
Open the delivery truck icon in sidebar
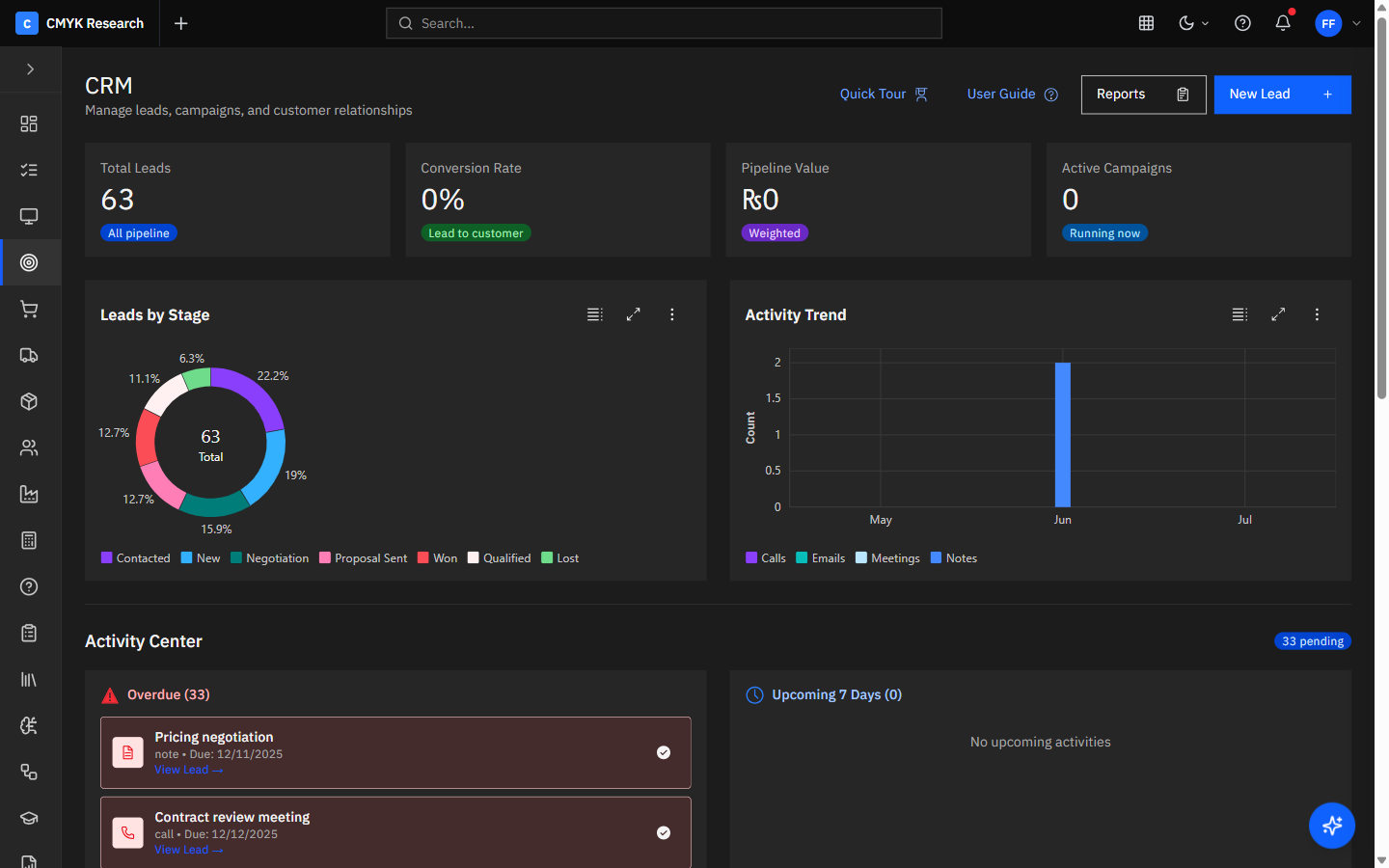click(x=29, y=355)
